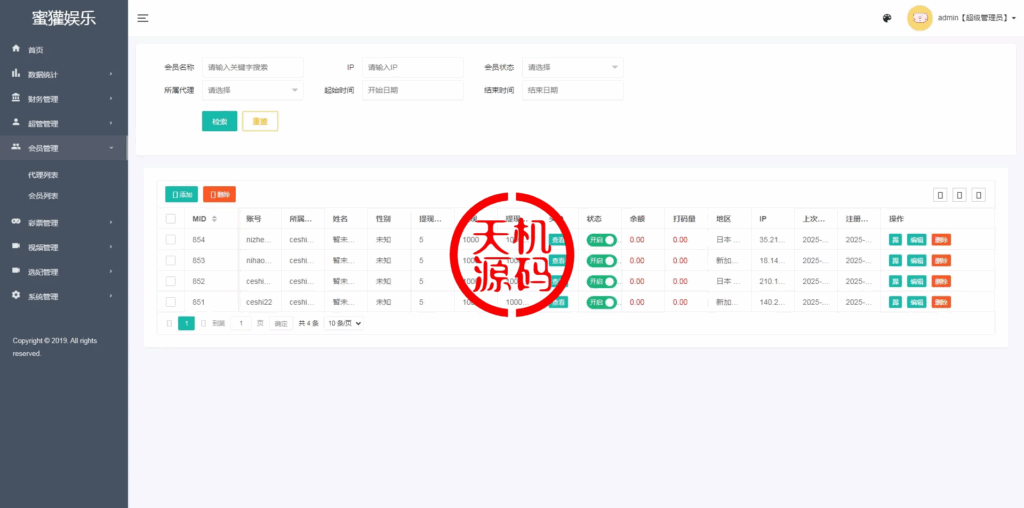Screen dimensions: 1024x508
Task: Click the orange 删除 batch delete button
Action: click(x=219, y=194)
